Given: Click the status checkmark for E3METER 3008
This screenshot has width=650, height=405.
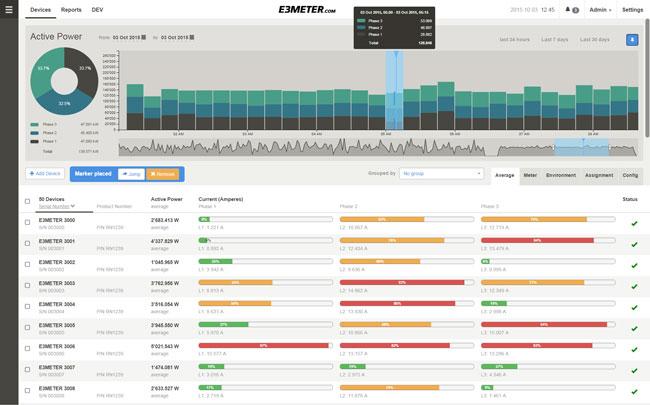Looking at the screenshot, I should (x=634, y=392).
